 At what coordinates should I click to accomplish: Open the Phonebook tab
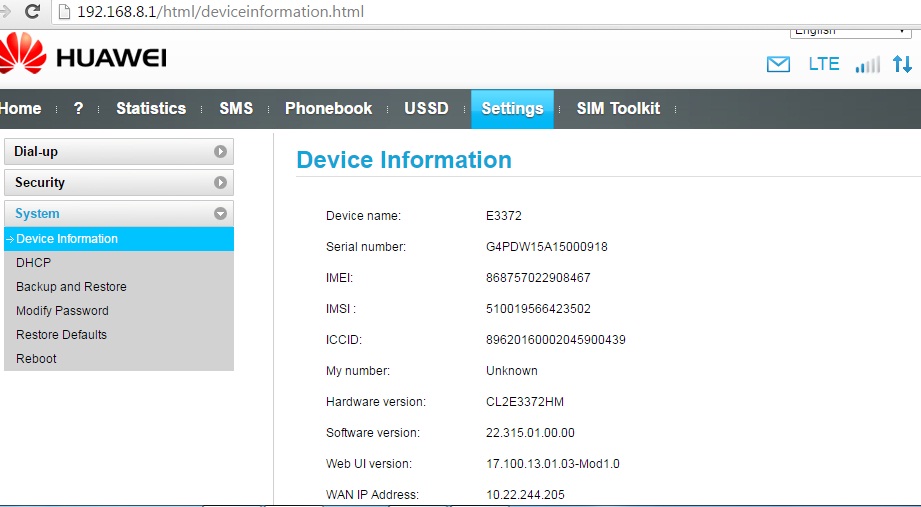(328, 109)
